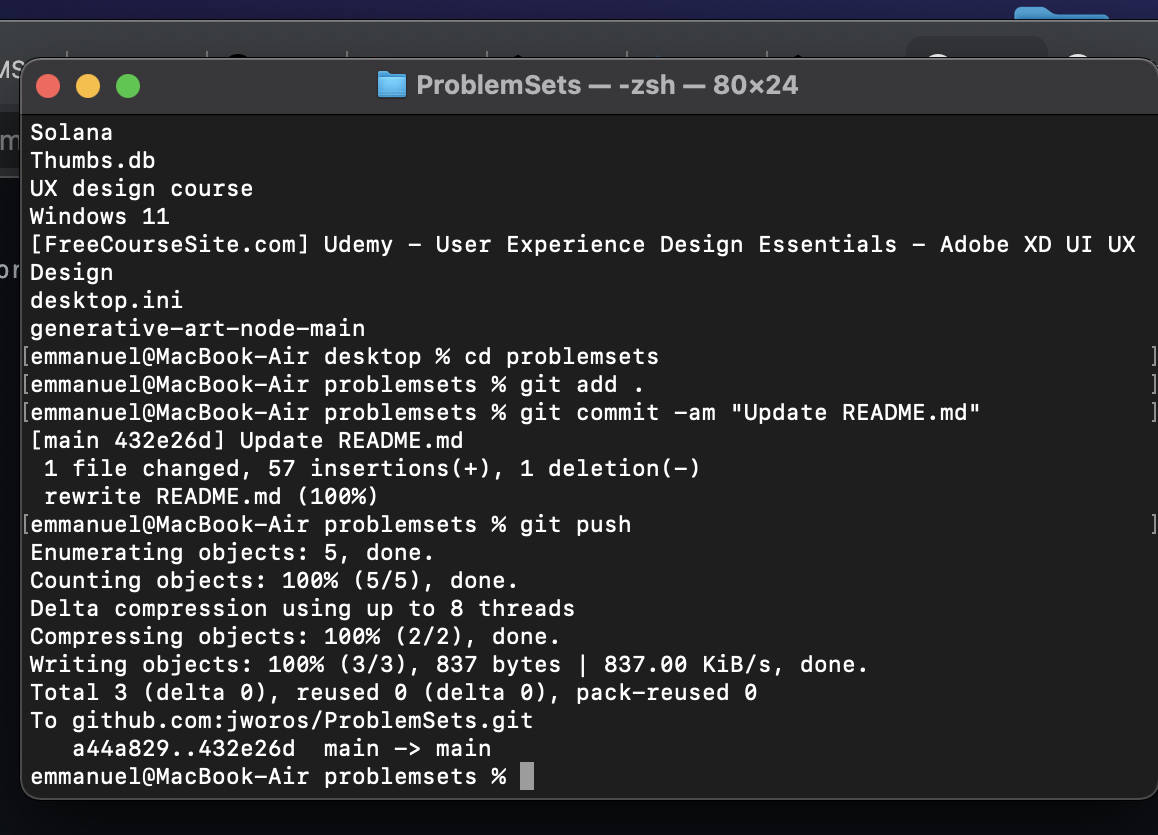Click the blue ProblemSets folder icon in title bar
This screenshot has width=1158, height=835.
pos(391,85)
